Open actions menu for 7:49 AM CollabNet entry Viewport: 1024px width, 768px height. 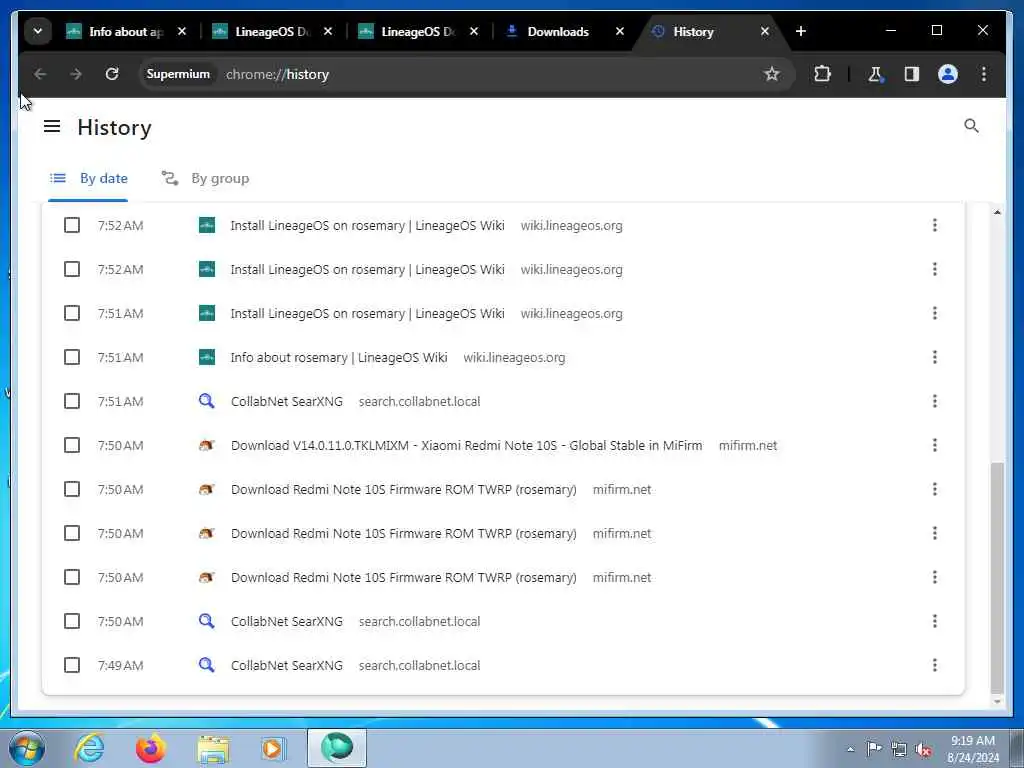[x=935, y=665]
